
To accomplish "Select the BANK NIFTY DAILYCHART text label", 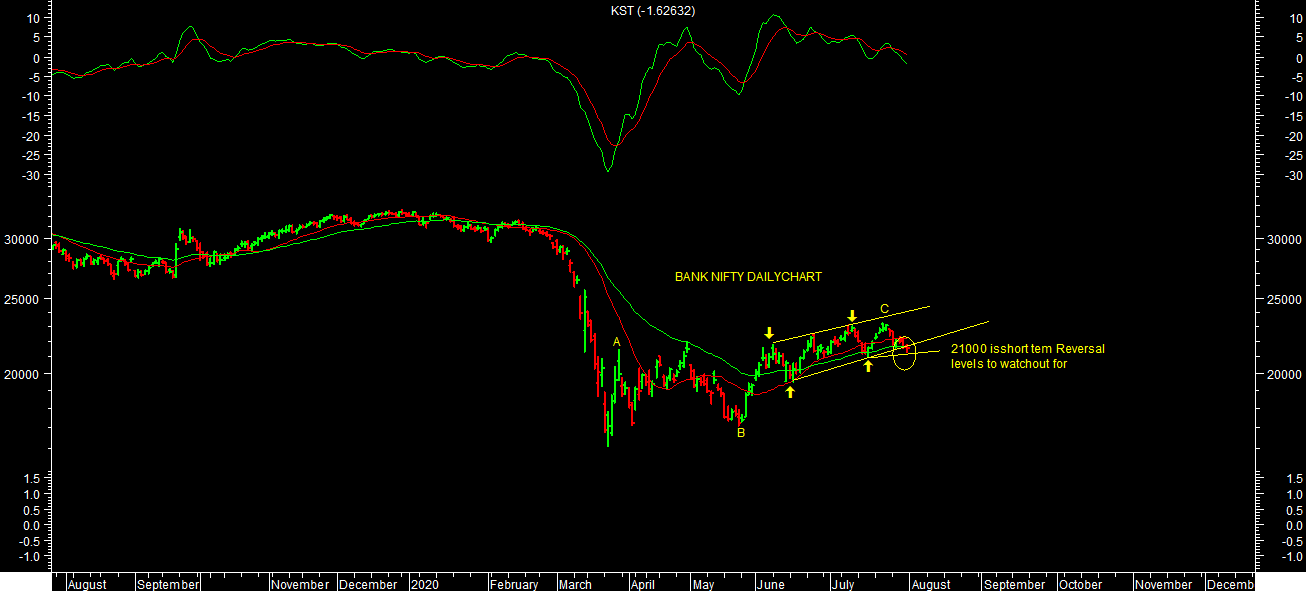I will 748,277.
